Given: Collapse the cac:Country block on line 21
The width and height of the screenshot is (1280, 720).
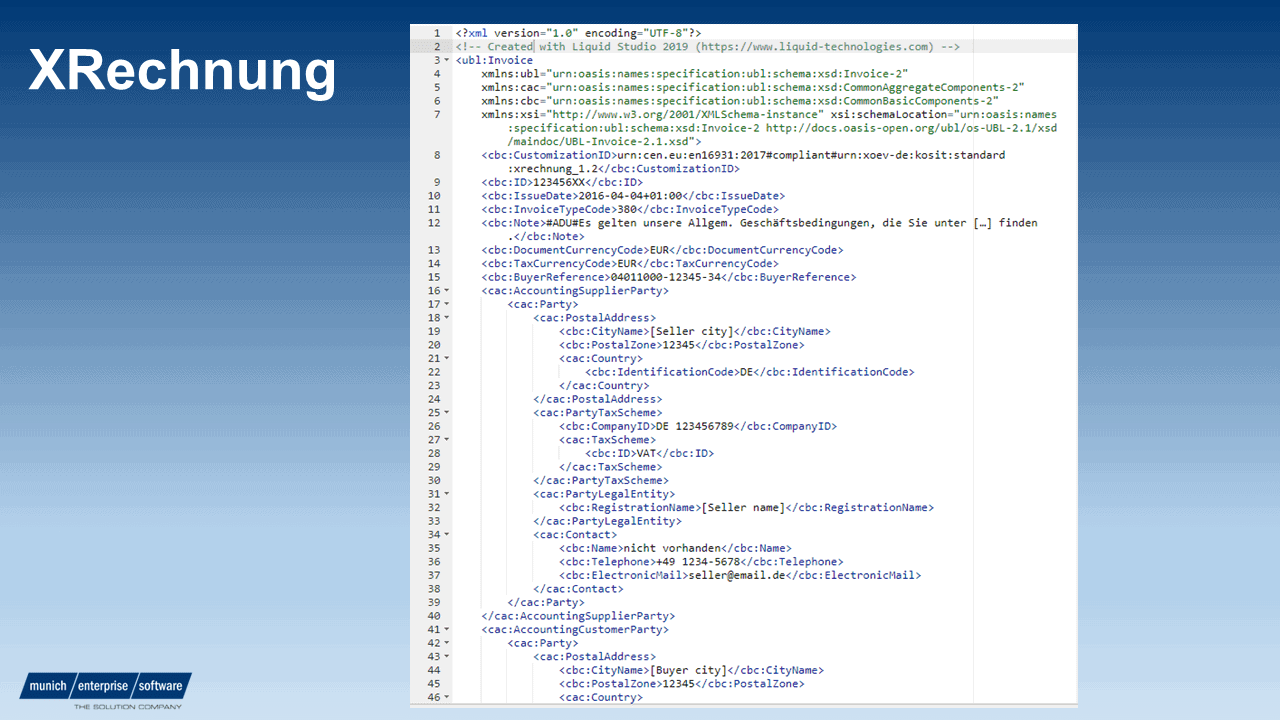Looking at the screenshot, I should [446, 358].
